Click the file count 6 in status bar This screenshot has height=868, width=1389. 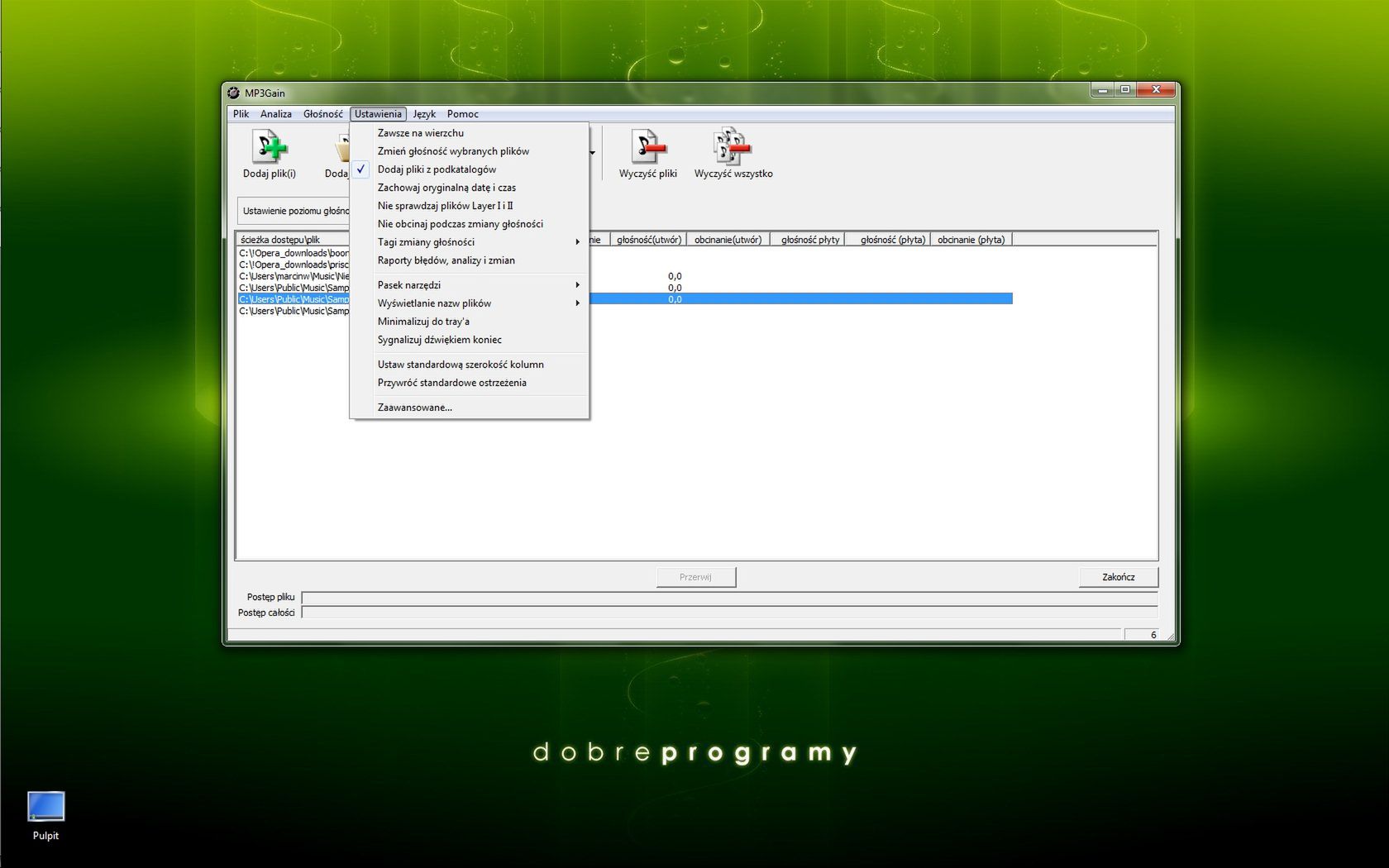click(1153, 635)
